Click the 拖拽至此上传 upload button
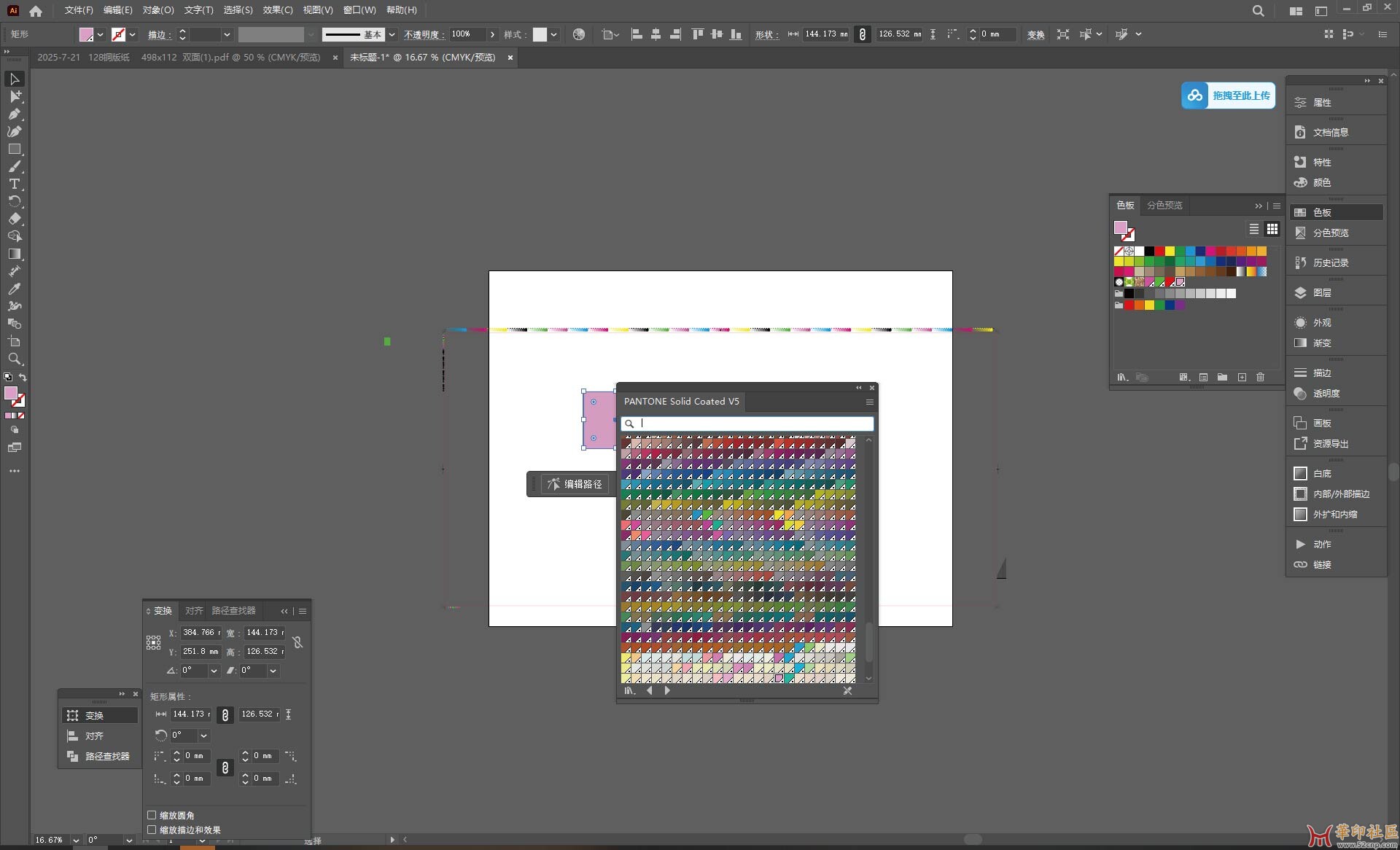This screenshot has height=850, width=1400. [1229, 95]
